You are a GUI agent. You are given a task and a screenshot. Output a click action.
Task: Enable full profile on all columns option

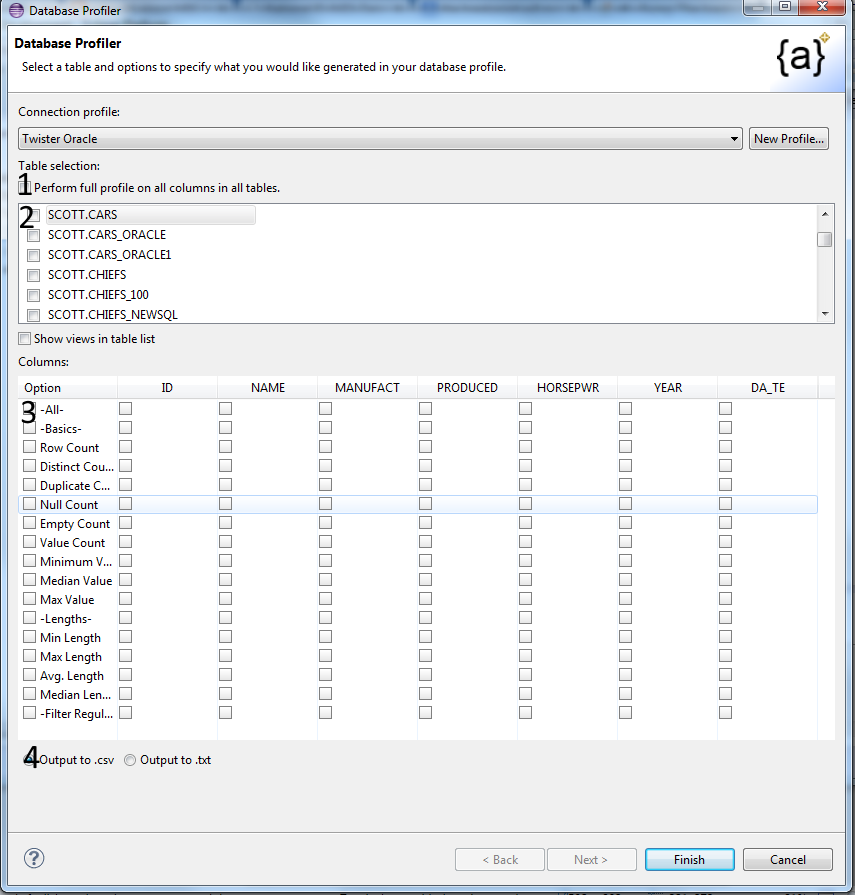(25, 185)
